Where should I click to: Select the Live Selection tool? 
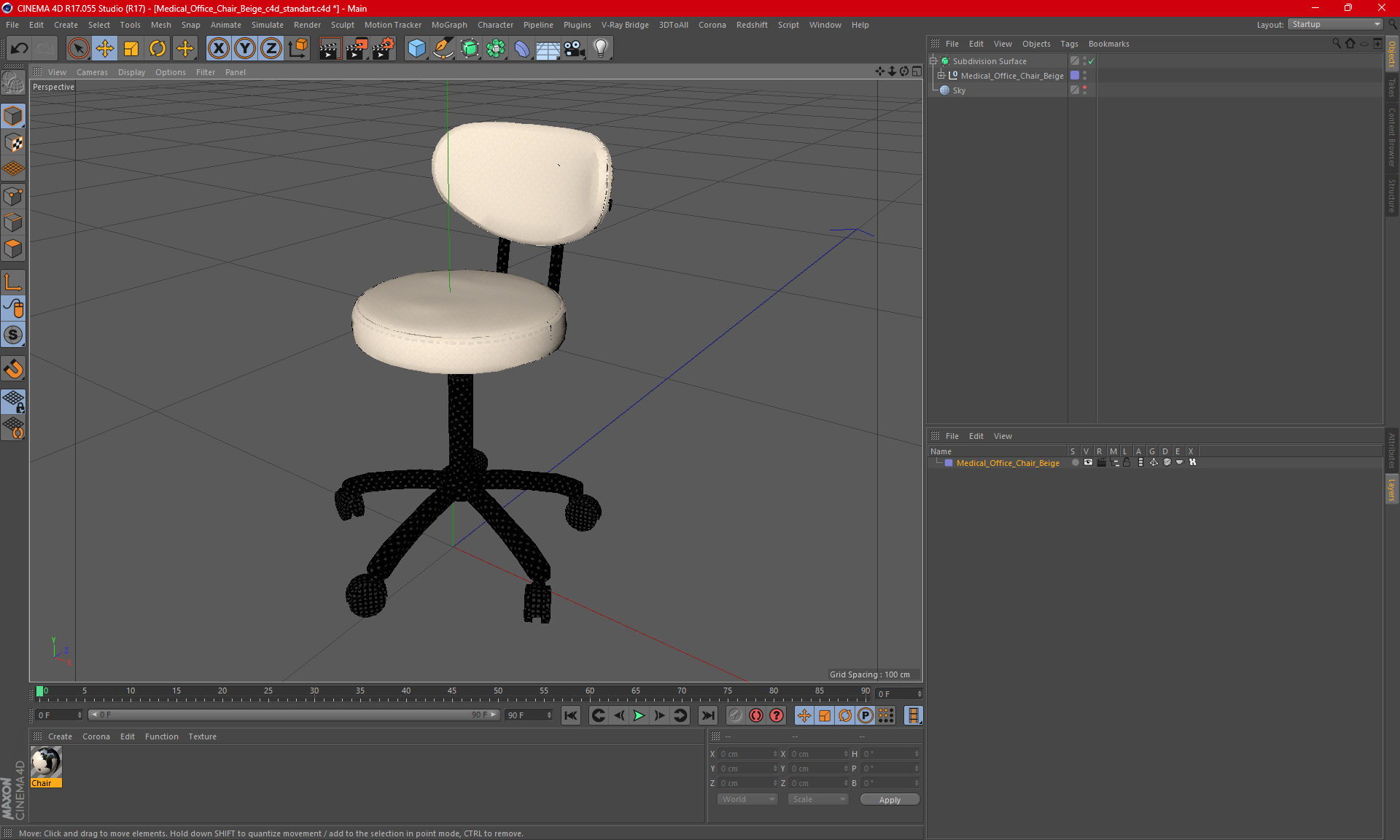[x=78, y=48]
